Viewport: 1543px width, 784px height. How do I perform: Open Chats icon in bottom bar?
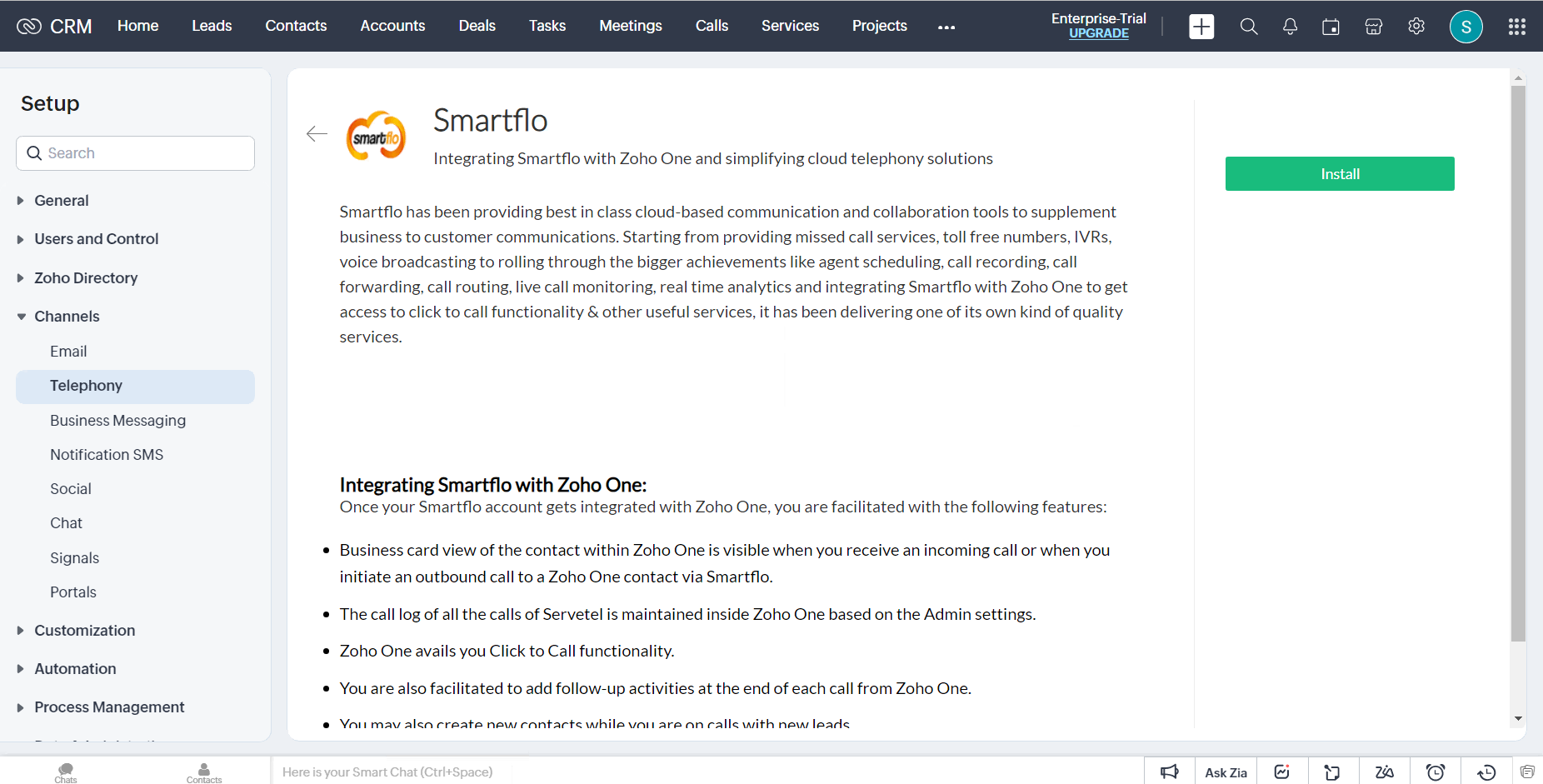click(x=66, y=772)
